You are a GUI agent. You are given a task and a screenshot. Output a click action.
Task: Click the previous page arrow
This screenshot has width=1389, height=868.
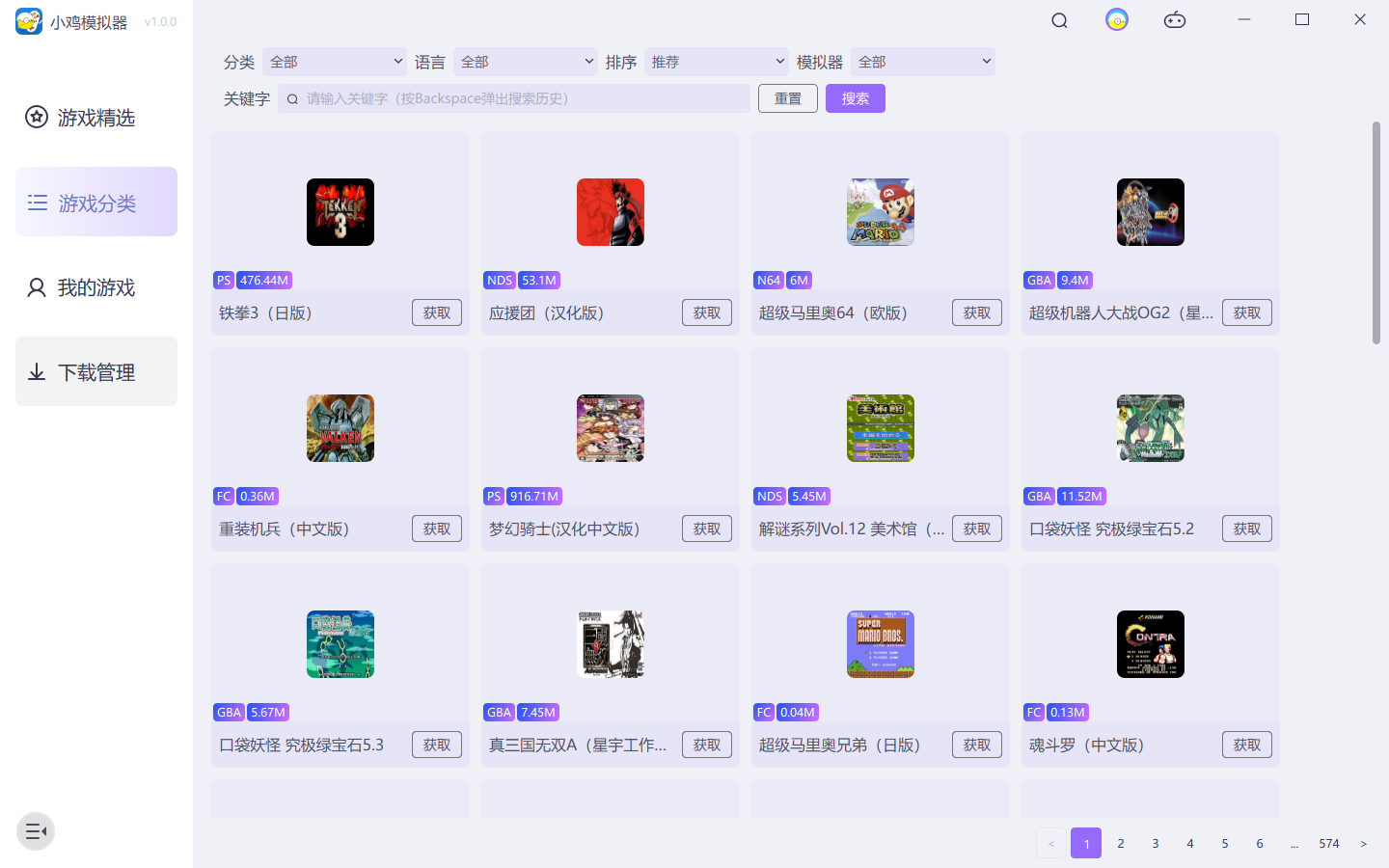(x=1051, y=843)
